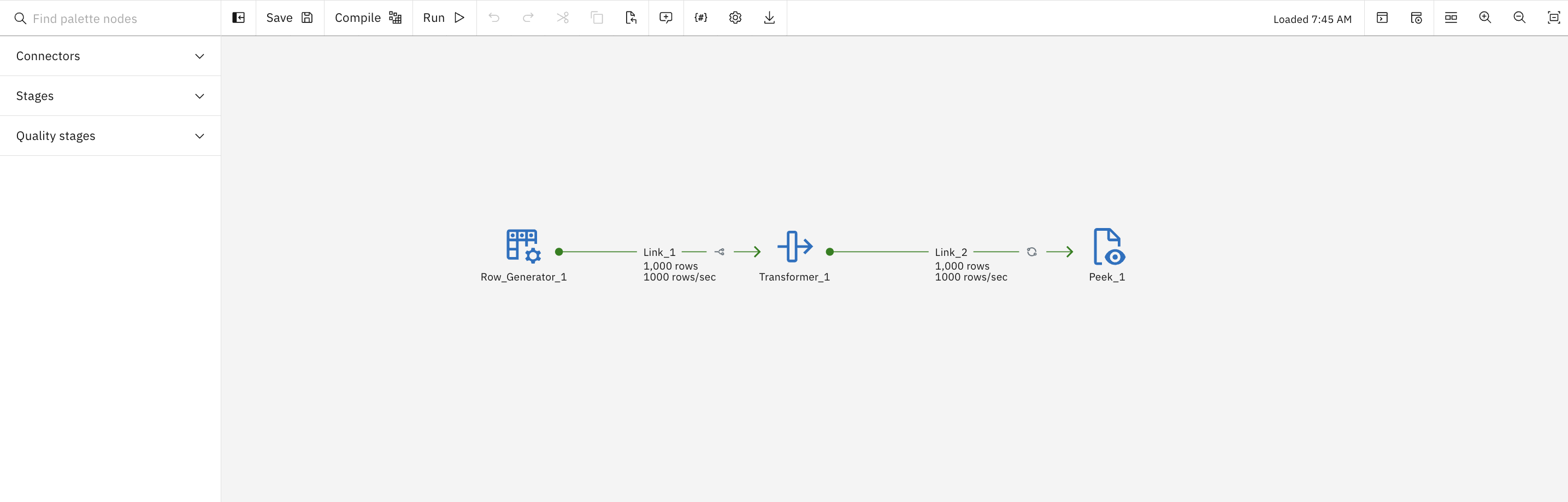Download the flow
This screenshot has height=502, width=1568.
click(x=769, y=17)
